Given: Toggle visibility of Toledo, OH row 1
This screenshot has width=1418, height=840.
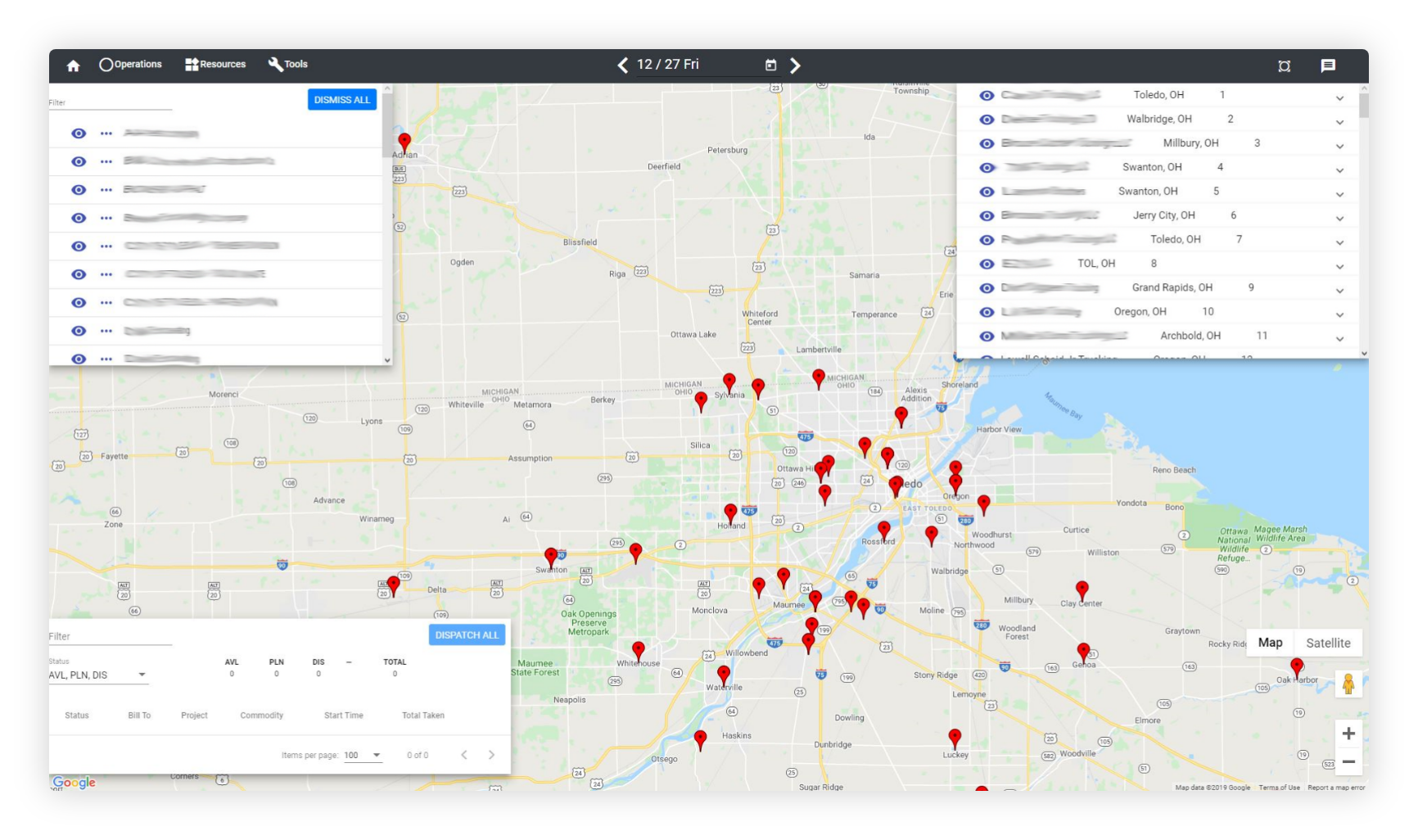Looking at the screenshot, I should pyautogui.click(x=987, y=96).
